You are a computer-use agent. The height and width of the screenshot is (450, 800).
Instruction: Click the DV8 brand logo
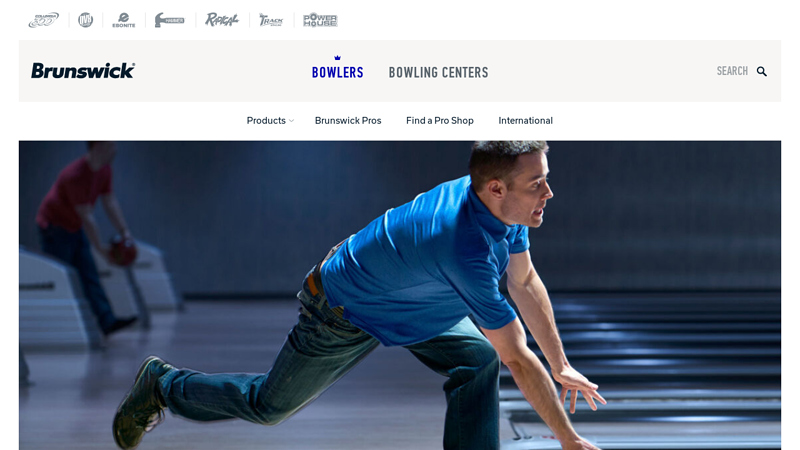click(x=85, y=20)
